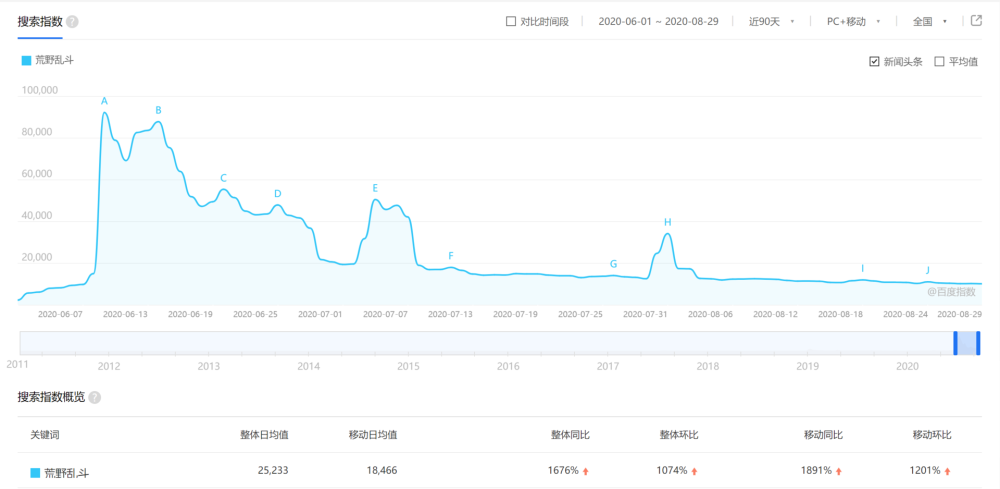Open the 近90天 time range dropdown

(x=772, y=21)
